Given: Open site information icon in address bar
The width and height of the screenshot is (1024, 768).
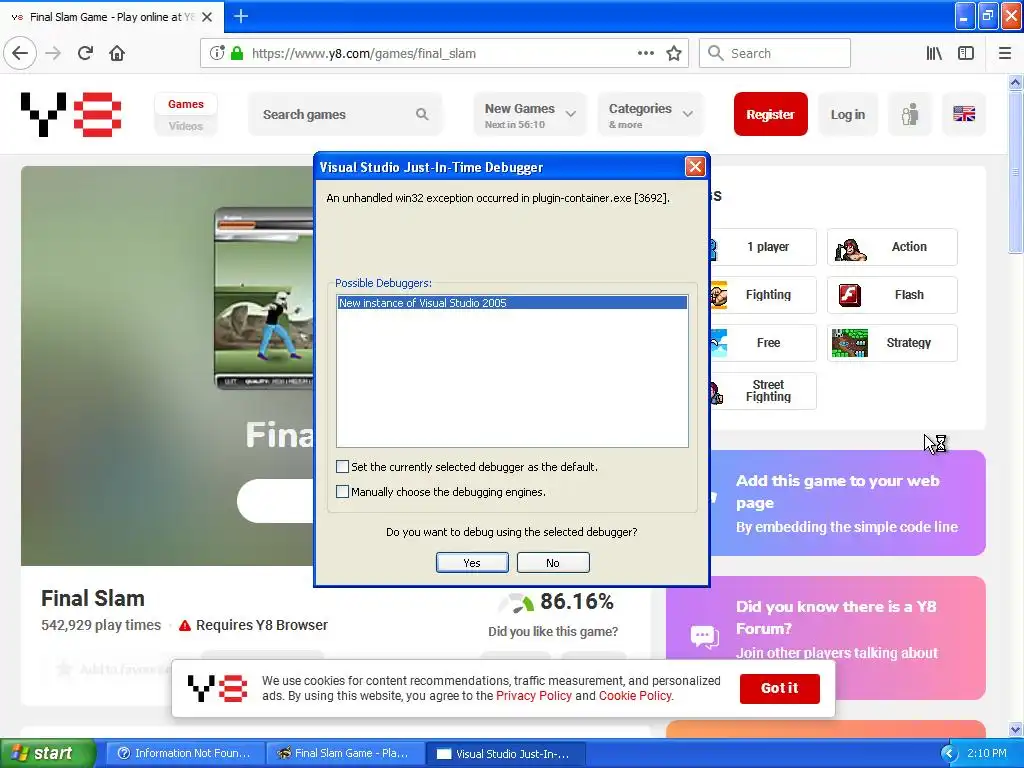Looking at the screenshot, I should tap(217, 53).
